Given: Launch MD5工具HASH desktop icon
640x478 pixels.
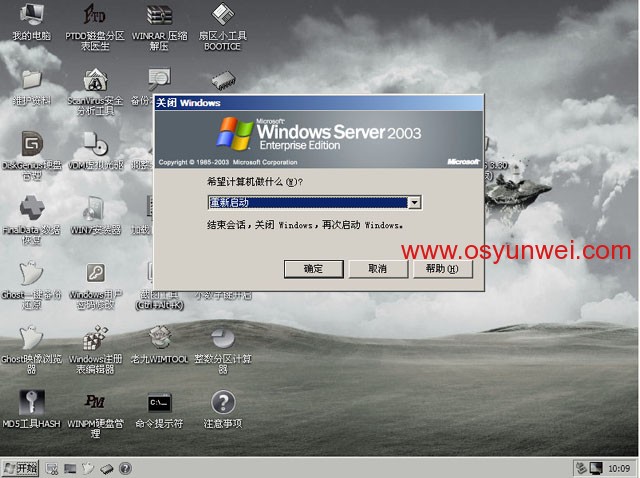Looking at the screenshot, I should pos(31,409).
